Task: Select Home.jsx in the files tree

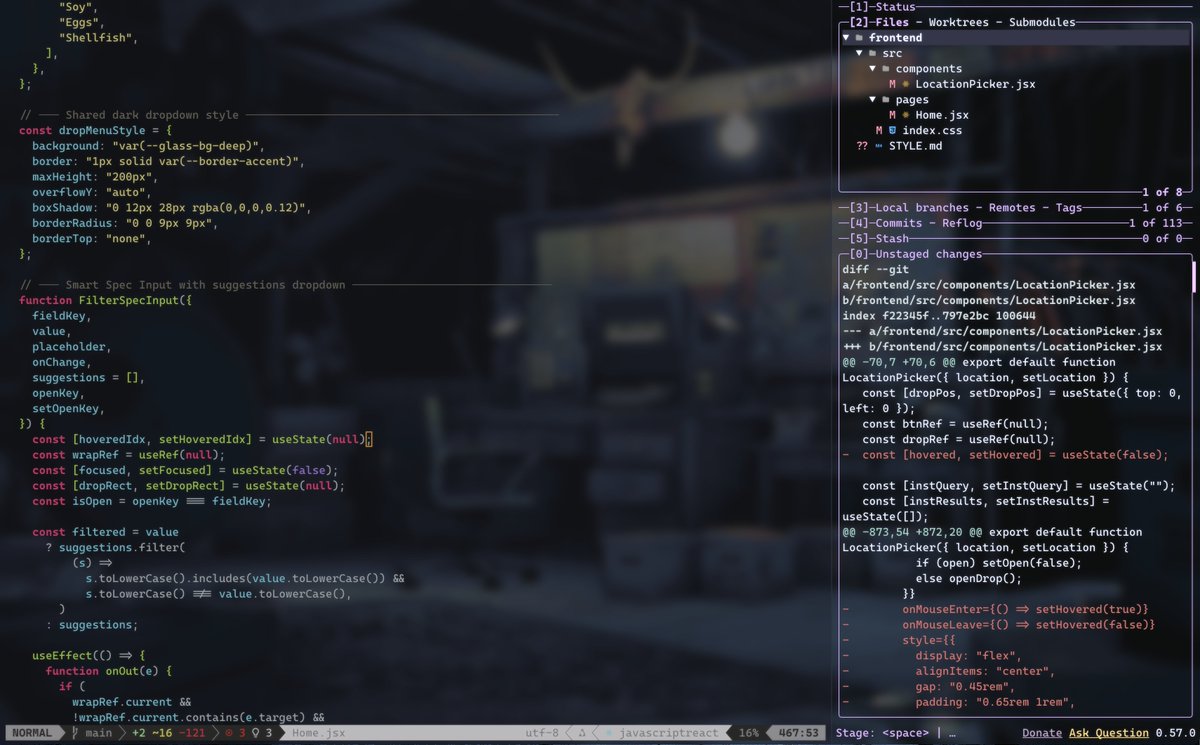Action: (x=942, y=115)
